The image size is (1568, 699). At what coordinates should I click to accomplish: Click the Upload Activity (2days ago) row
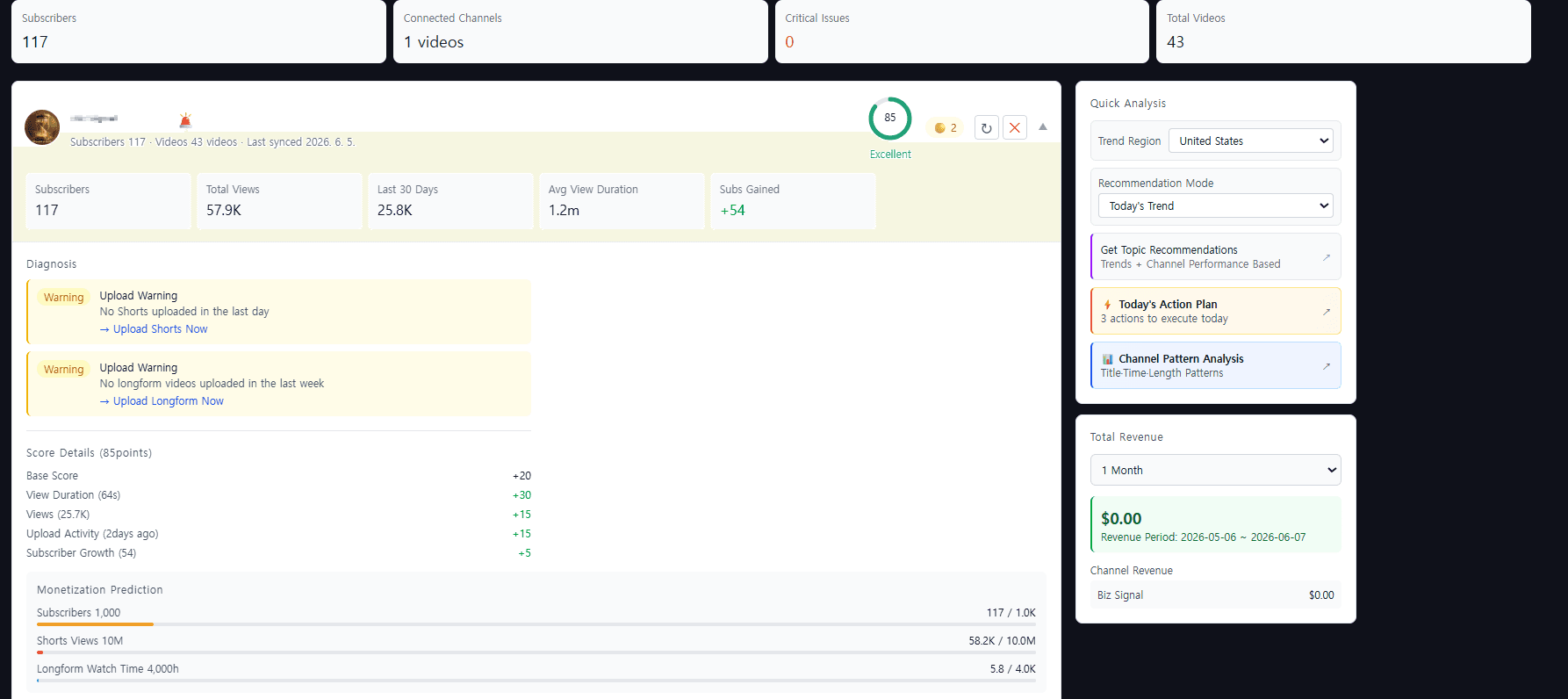point(278,534)
